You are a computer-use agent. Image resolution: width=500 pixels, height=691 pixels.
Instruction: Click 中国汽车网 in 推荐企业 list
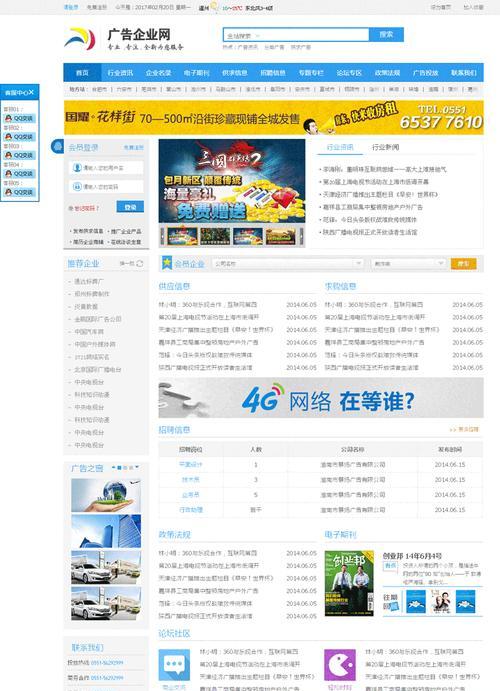click(x=89, y=331)
